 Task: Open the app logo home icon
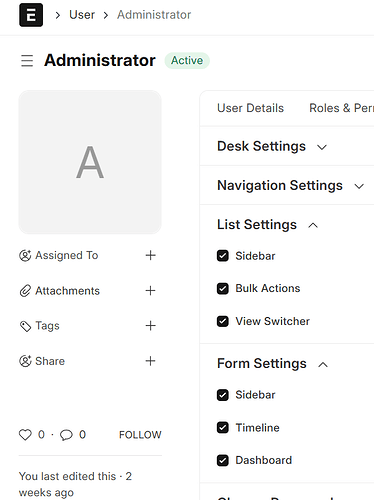pos(31,15)
